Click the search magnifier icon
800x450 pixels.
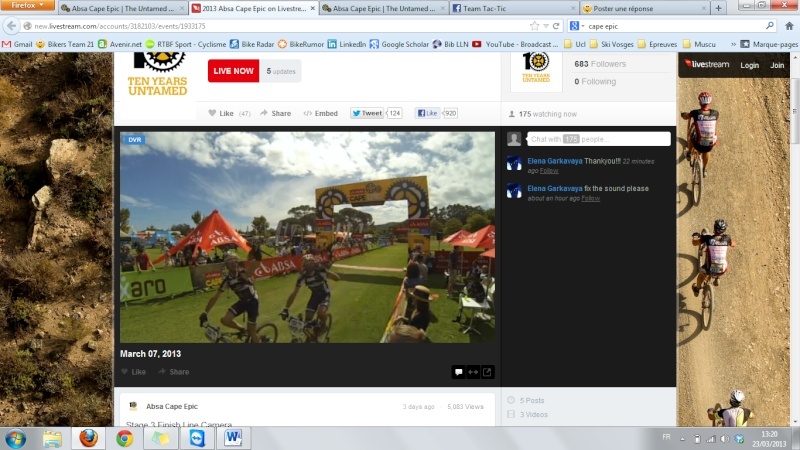click(x=770, y=26)
